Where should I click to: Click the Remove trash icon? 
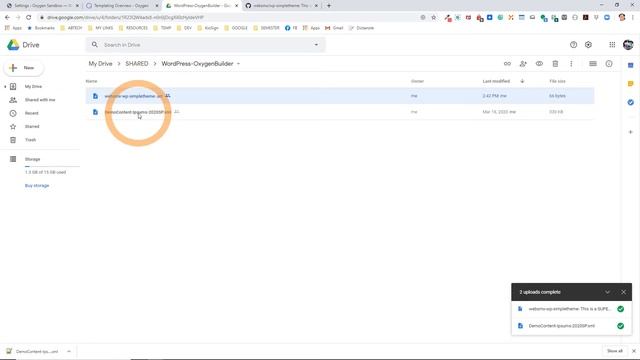(x=555, y=64)
